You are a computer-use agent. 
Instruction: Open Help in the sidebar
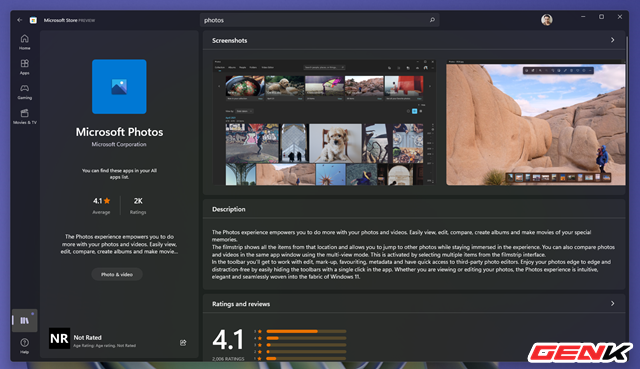(x=24, y=346)
